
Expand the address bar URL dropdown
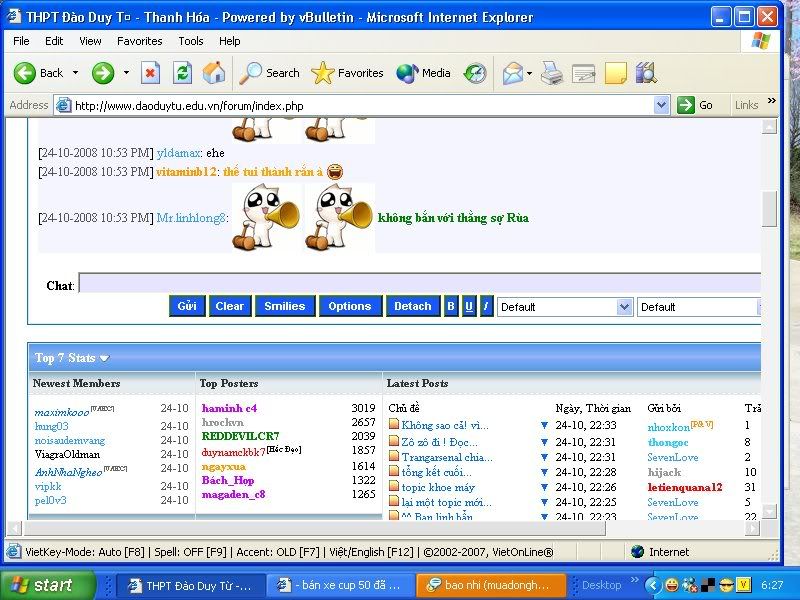click(x=662, y=105)
